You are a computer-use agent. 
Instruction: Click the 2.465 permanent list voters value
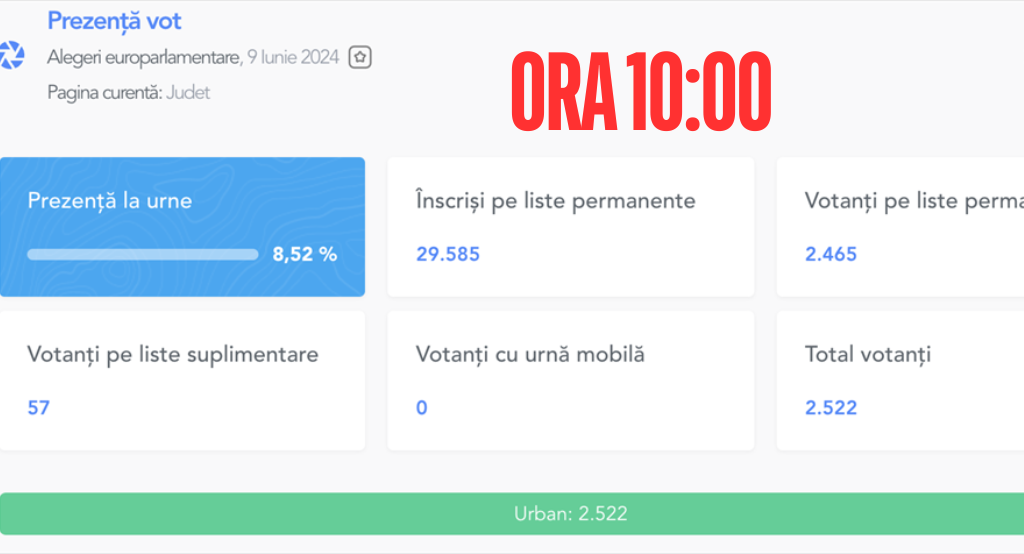(x=831, y=254)
